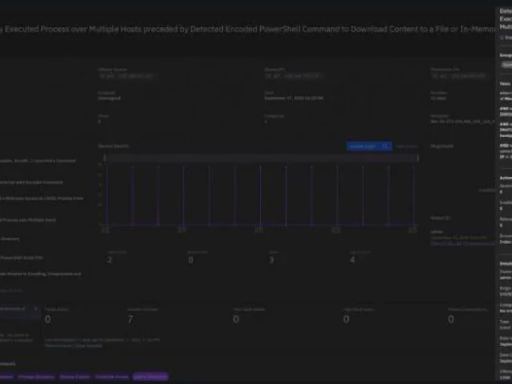The image size is (512, 384).
Task: Click the magnifier icon inside the blue events button
Action: tap(385, 146)
